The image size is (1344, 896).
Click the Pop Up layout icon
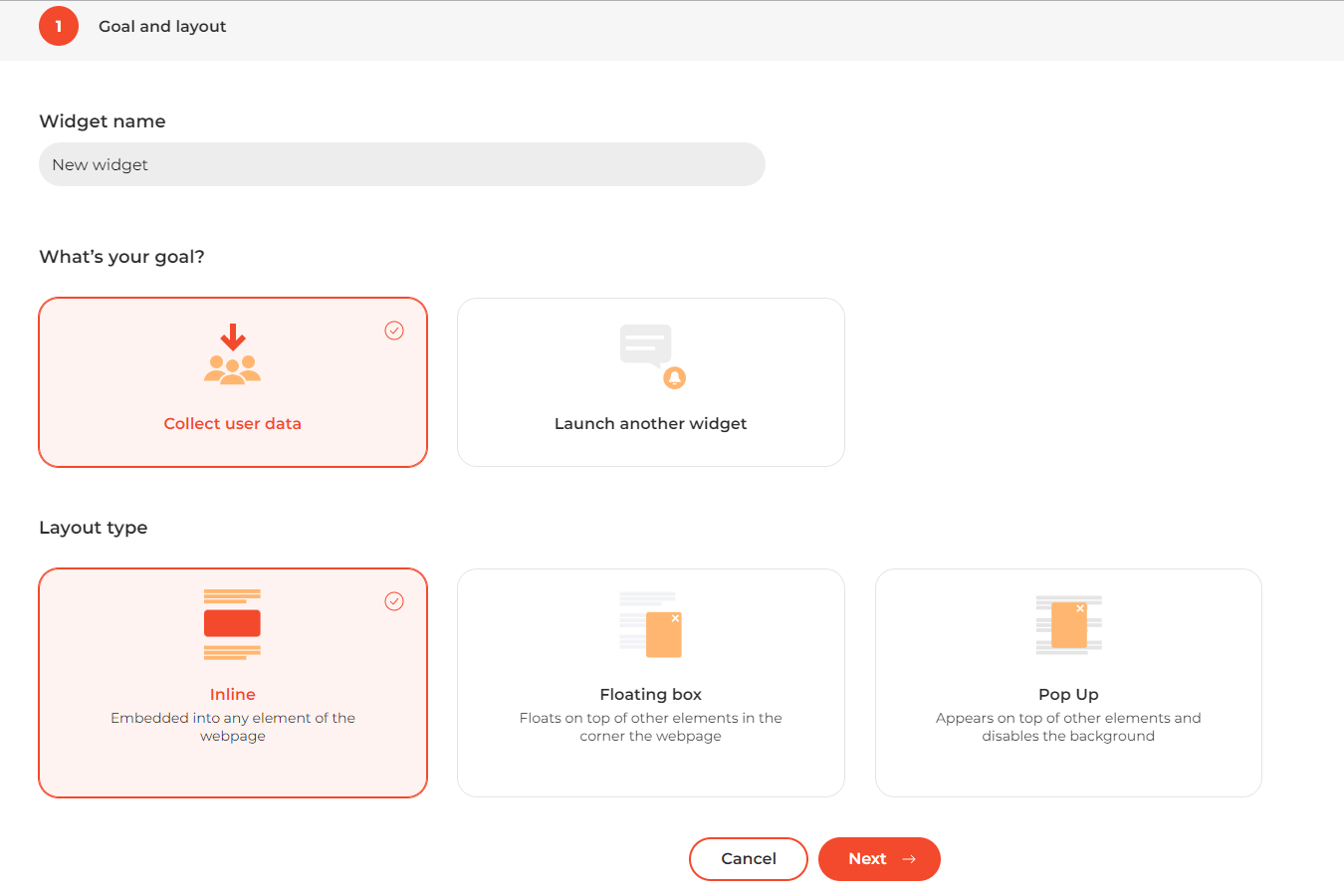1068,625
